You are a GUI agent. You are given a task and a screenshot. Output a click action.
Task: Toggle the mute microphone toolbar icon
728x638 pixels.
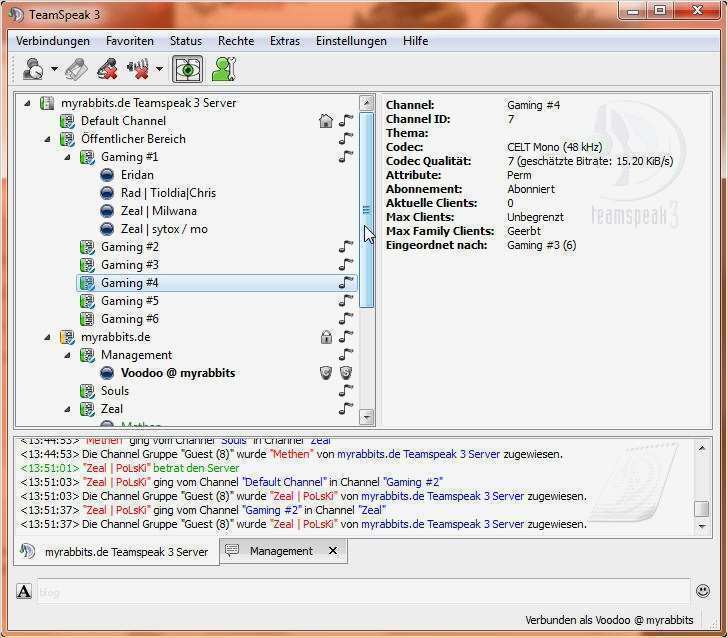[x=107, y=69]
